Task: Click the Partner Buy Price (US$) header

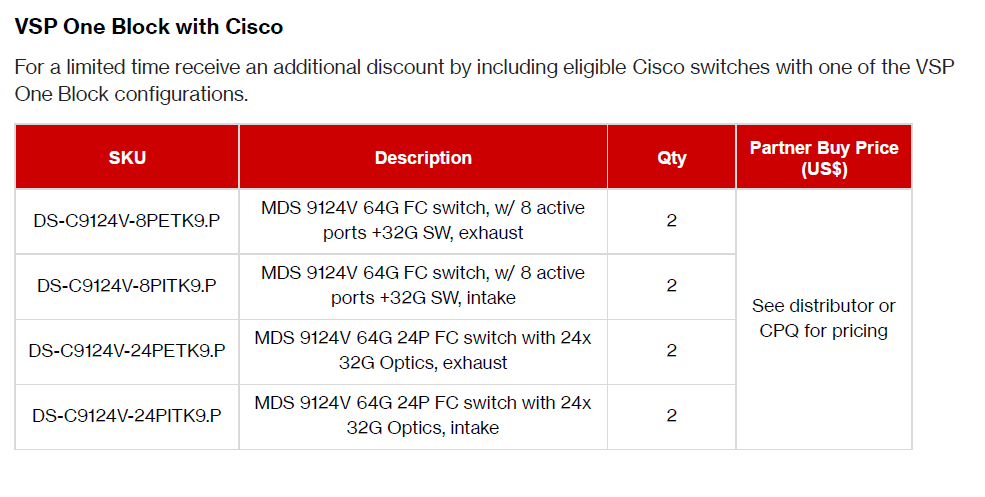Action: [823, 158]
